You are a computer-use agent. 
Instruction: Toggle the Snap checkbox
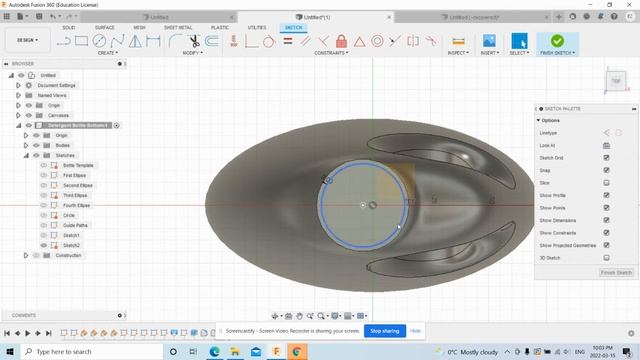[x=607, y=170]
